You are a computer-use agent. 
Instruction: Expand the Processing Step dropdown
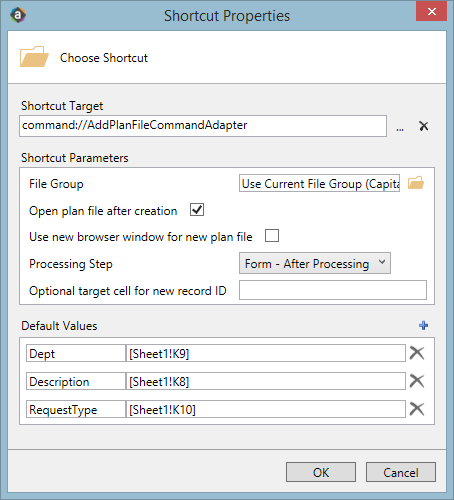315,263
